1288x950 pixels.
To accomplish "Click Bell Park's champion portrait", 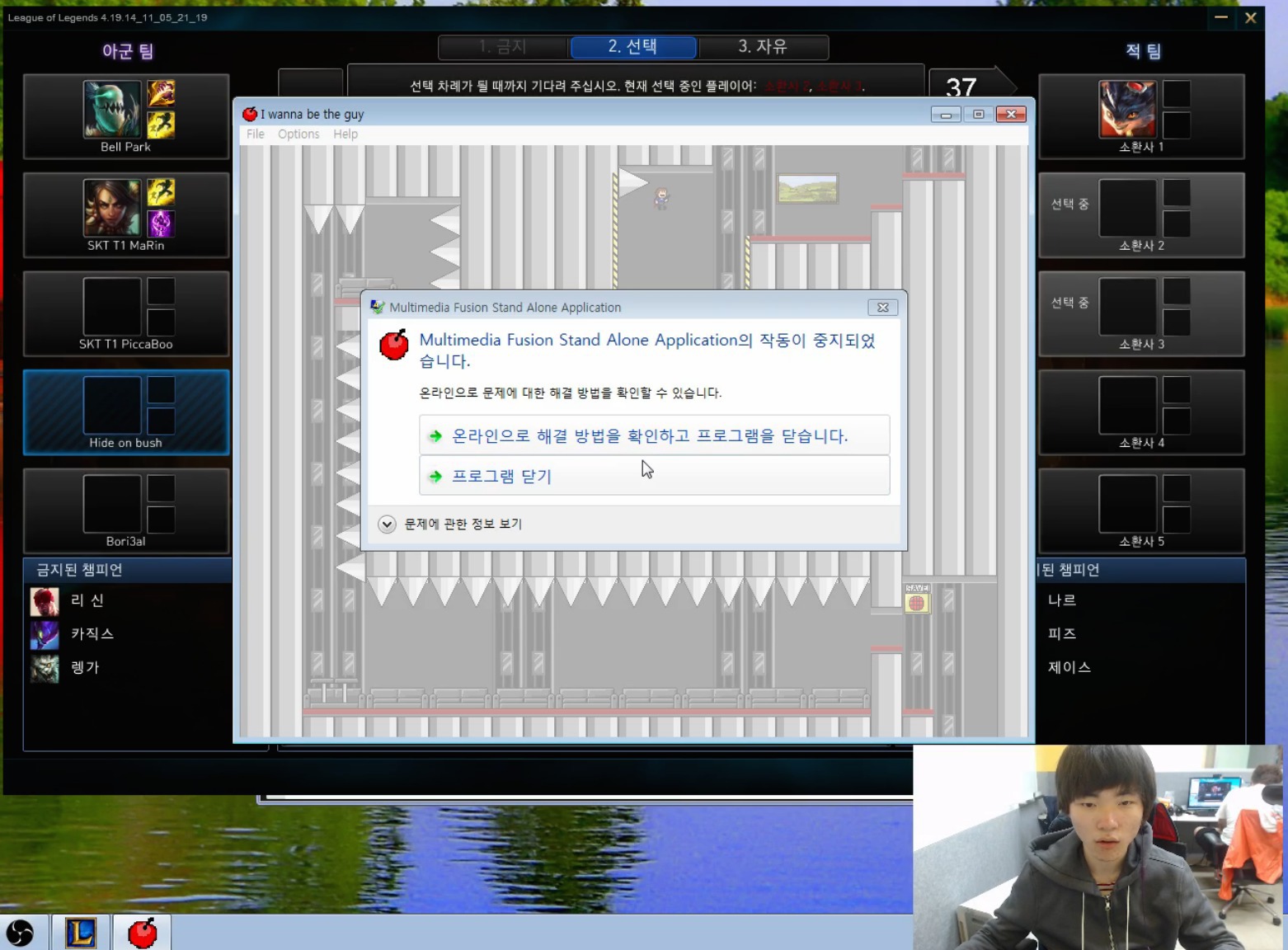I will (112, 109).
